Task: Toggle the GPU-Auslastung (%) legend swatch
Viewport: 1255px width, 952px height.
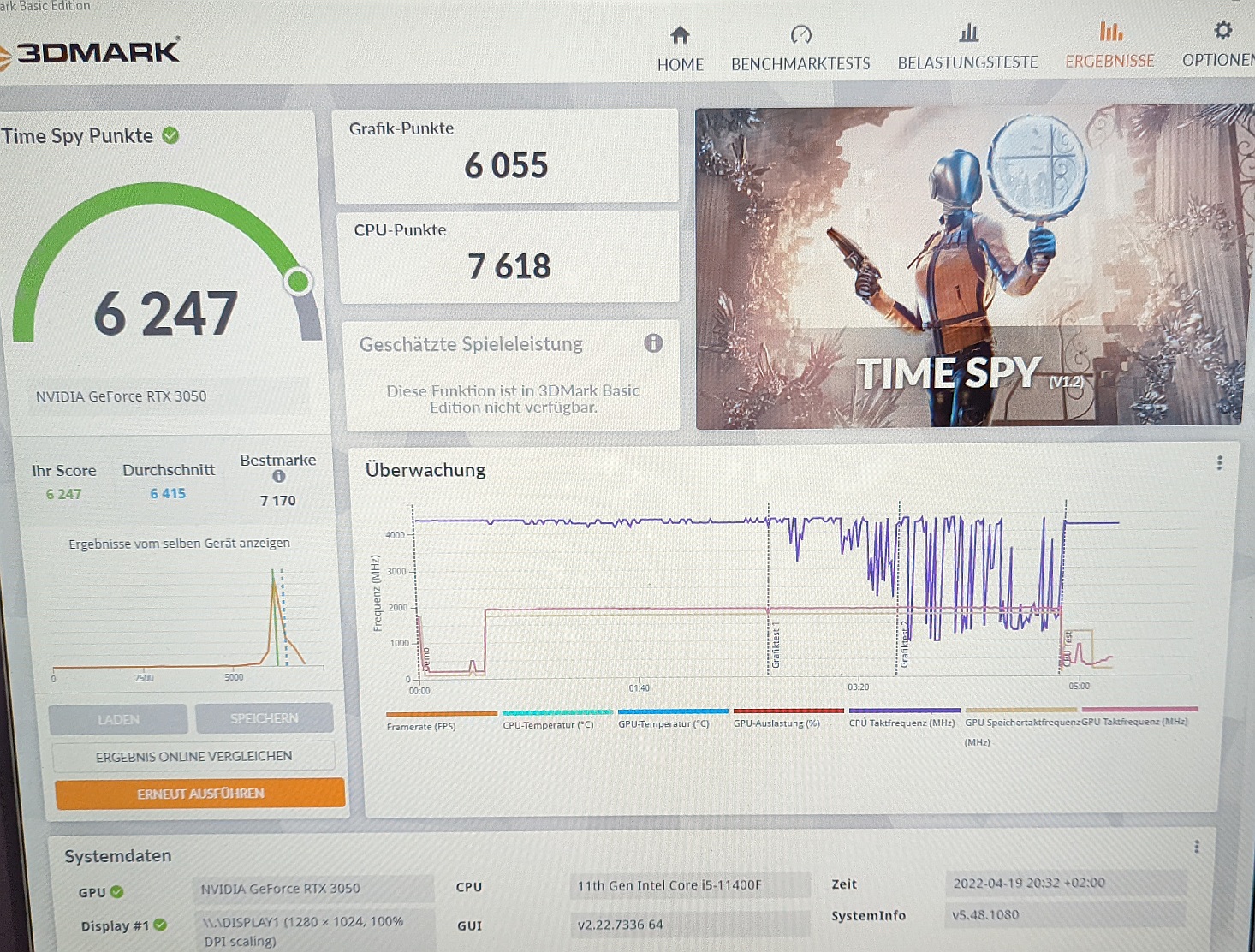Action: pos(788,711)
